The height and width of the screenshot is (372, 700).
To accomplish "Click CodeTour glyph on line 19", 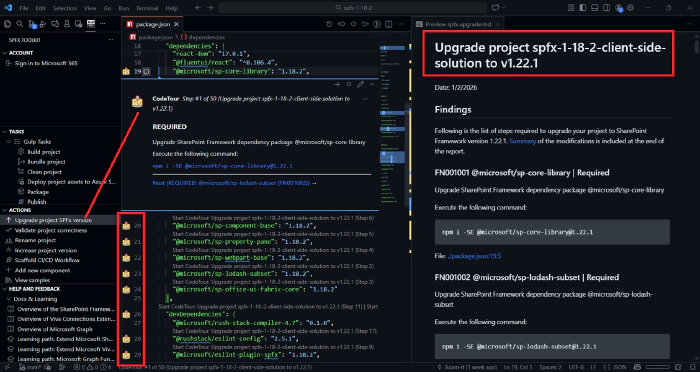I will [126, 71].
